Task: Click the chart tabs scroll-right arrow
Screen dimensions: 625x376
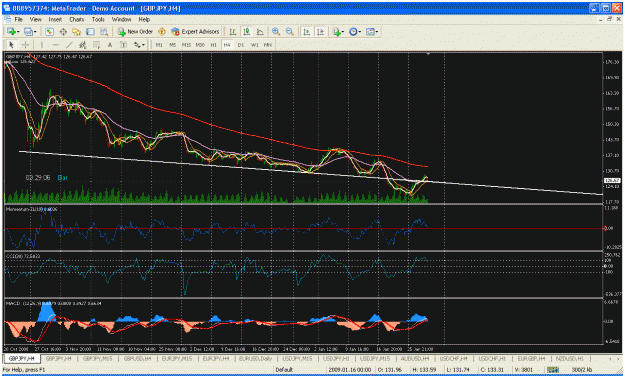Action: pyautogui.click(x=618, y=359)
